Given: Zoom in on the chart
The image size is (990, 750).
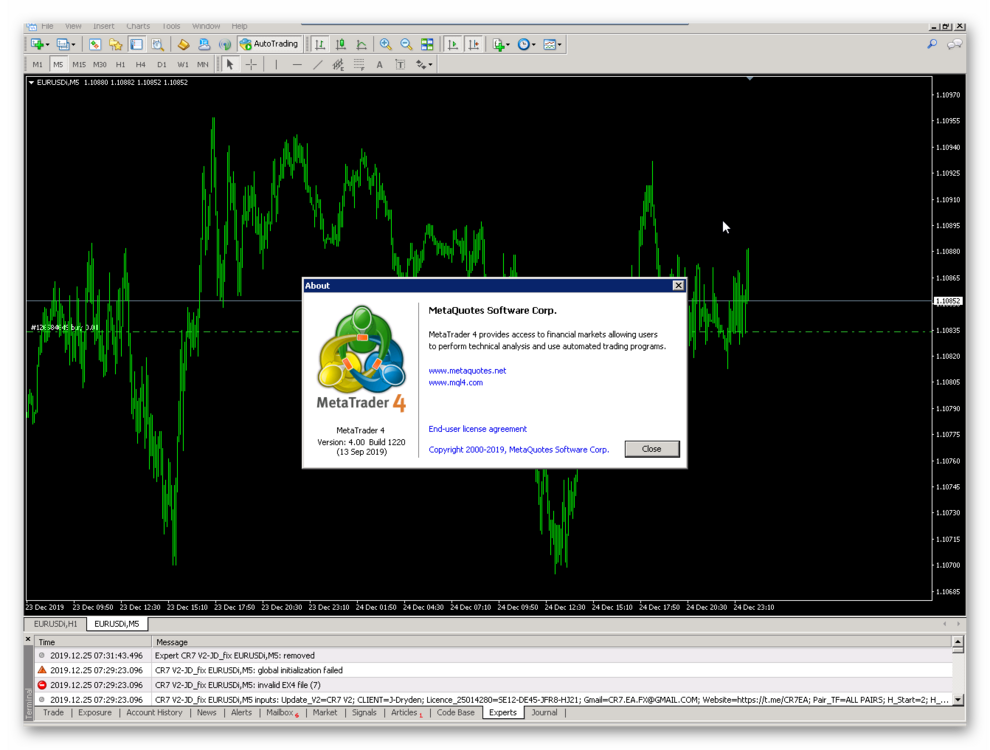Looking at the screenshot, I should pos(385,44).
